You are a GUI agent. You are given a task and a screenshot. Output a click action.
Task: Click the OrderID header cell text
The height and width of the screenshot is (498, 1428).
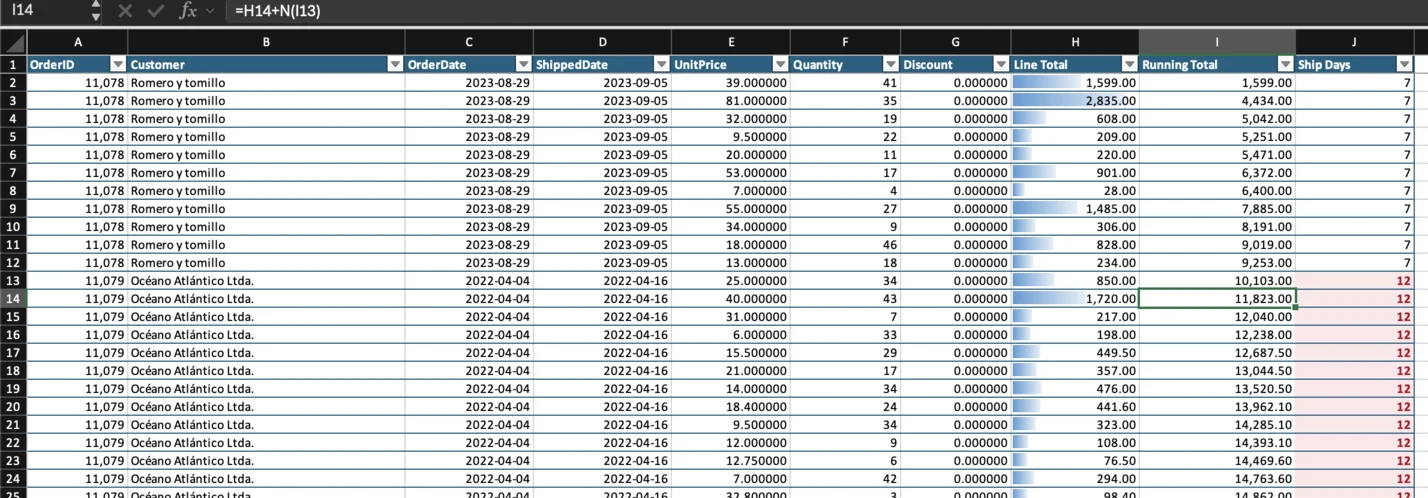(53, 65)
